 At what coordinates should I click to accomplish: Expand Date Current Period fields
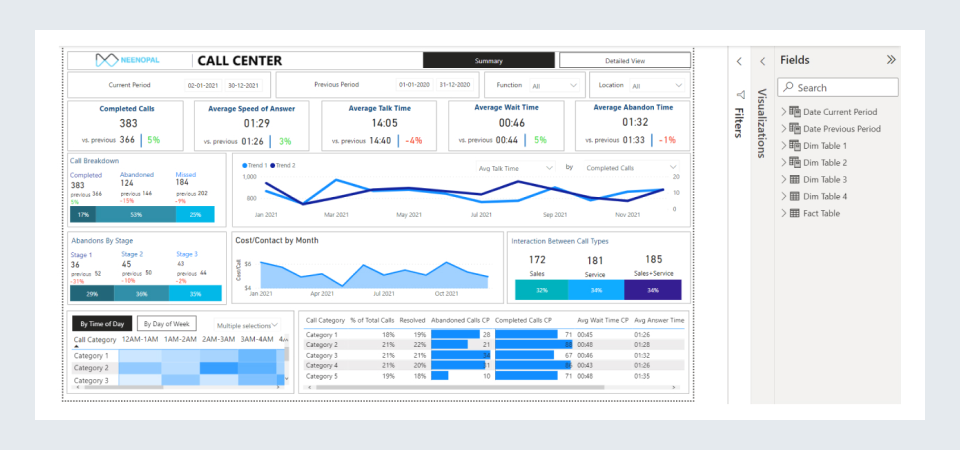tap(784, 111)
